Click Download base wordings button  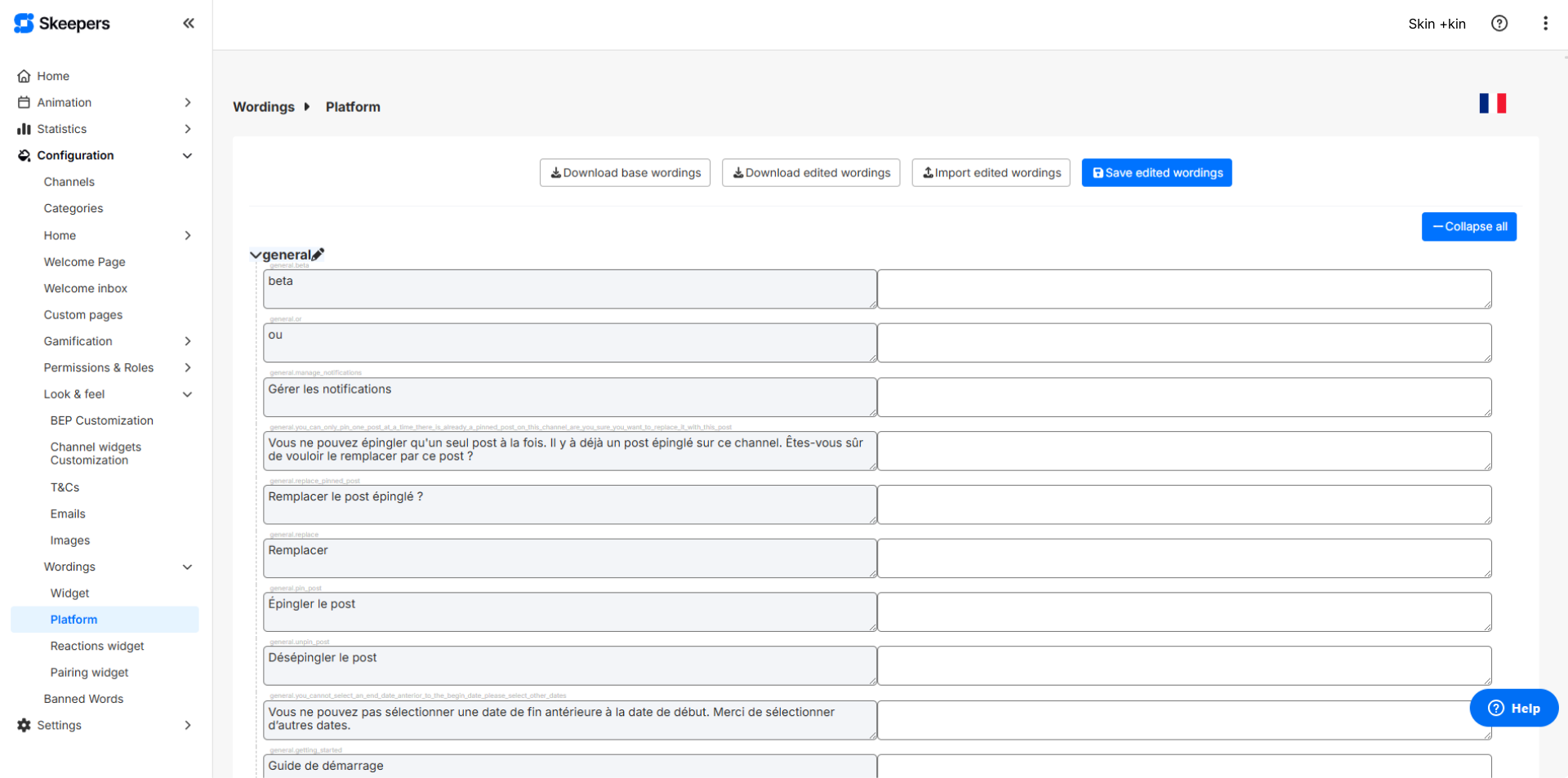pyautogui.click(x=625, y=173)
